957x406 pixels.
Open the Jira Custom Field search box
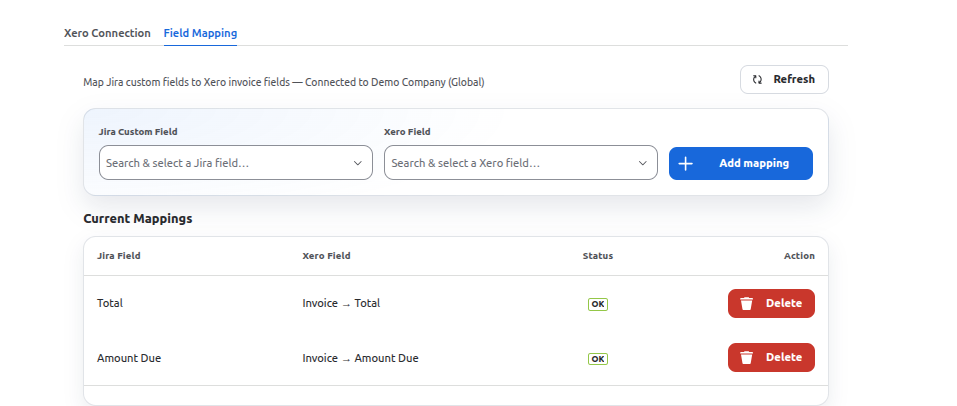pos(236,163)
